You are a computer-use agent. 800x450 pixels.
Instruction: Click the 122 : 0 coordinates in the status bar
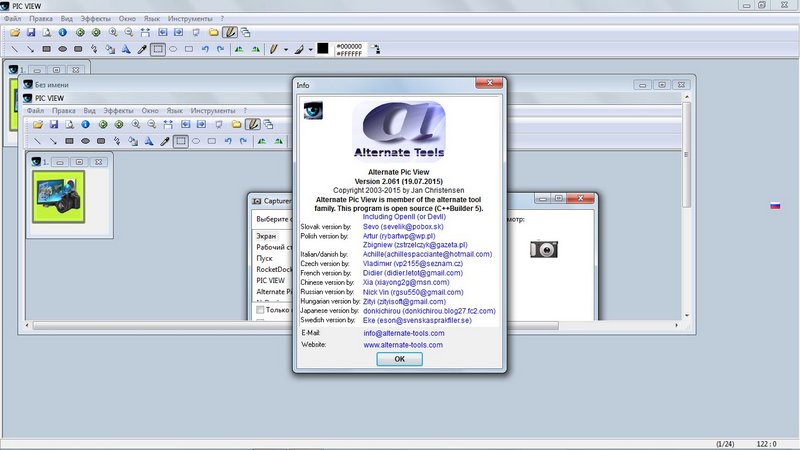766,444
